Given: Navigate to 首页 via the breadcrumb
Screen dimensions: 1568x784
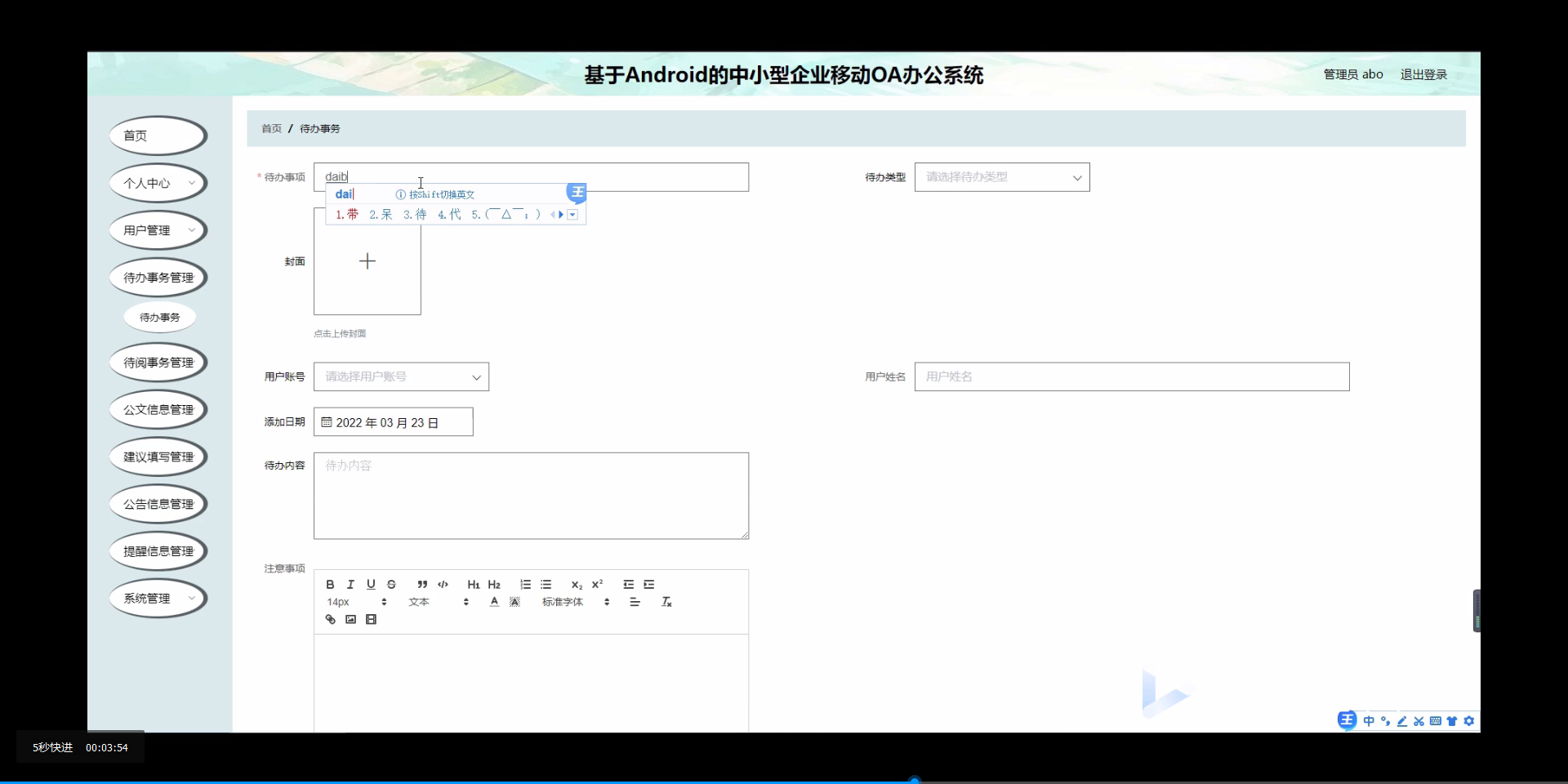Looking at the screenshot, I should click(271, 128).
